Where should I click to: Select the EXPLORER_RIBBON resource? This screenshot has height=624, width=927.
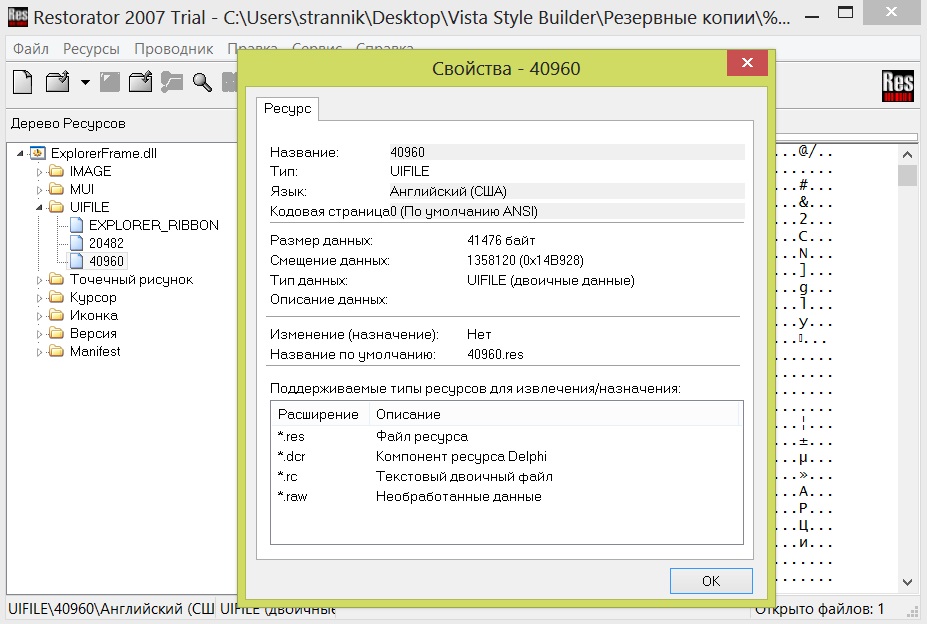[x=154, y=225]
